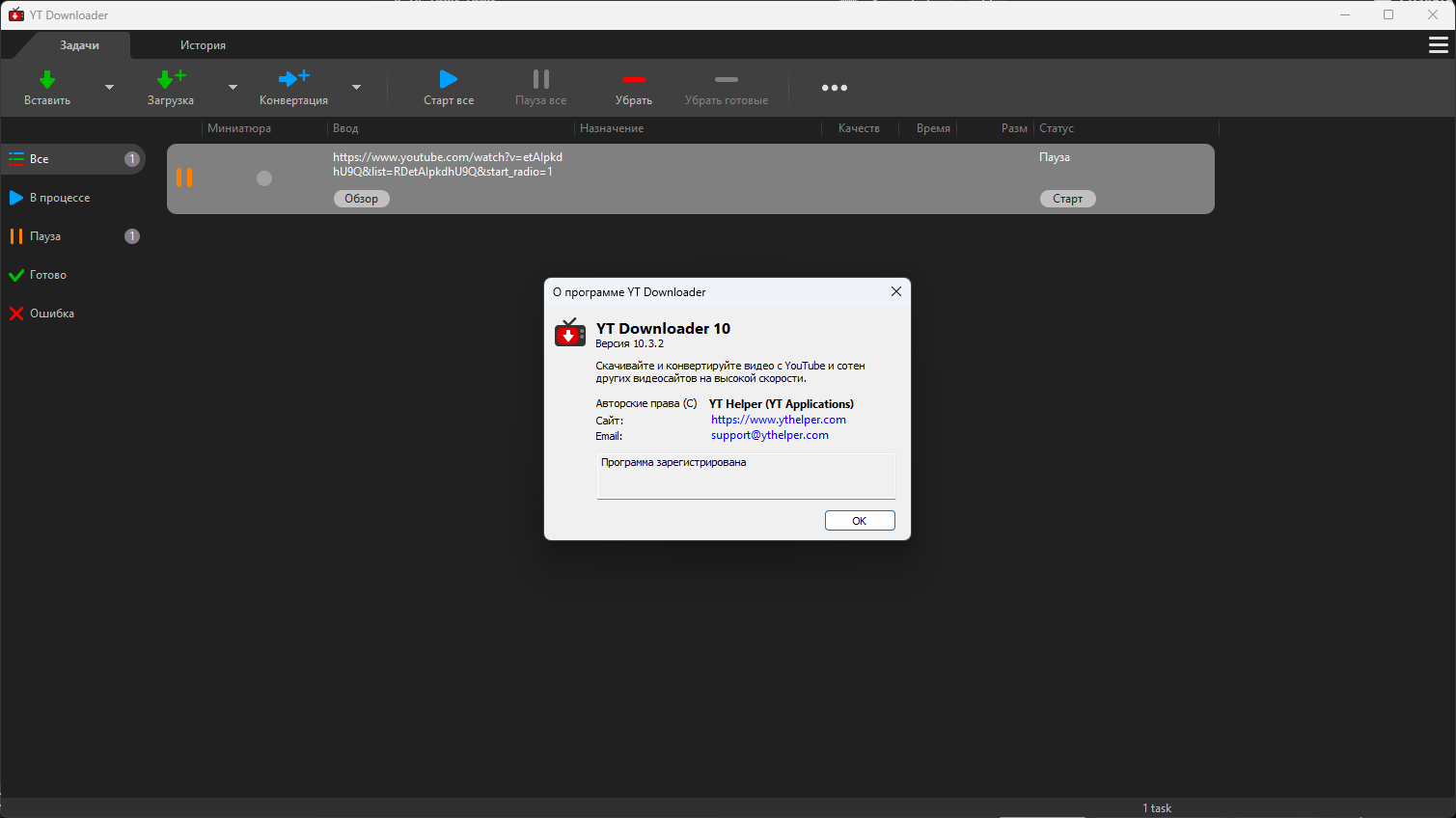Viewport: 1456px width, 818px height.
Task: Start all tasks with Старт все
Action: [449, 87]
